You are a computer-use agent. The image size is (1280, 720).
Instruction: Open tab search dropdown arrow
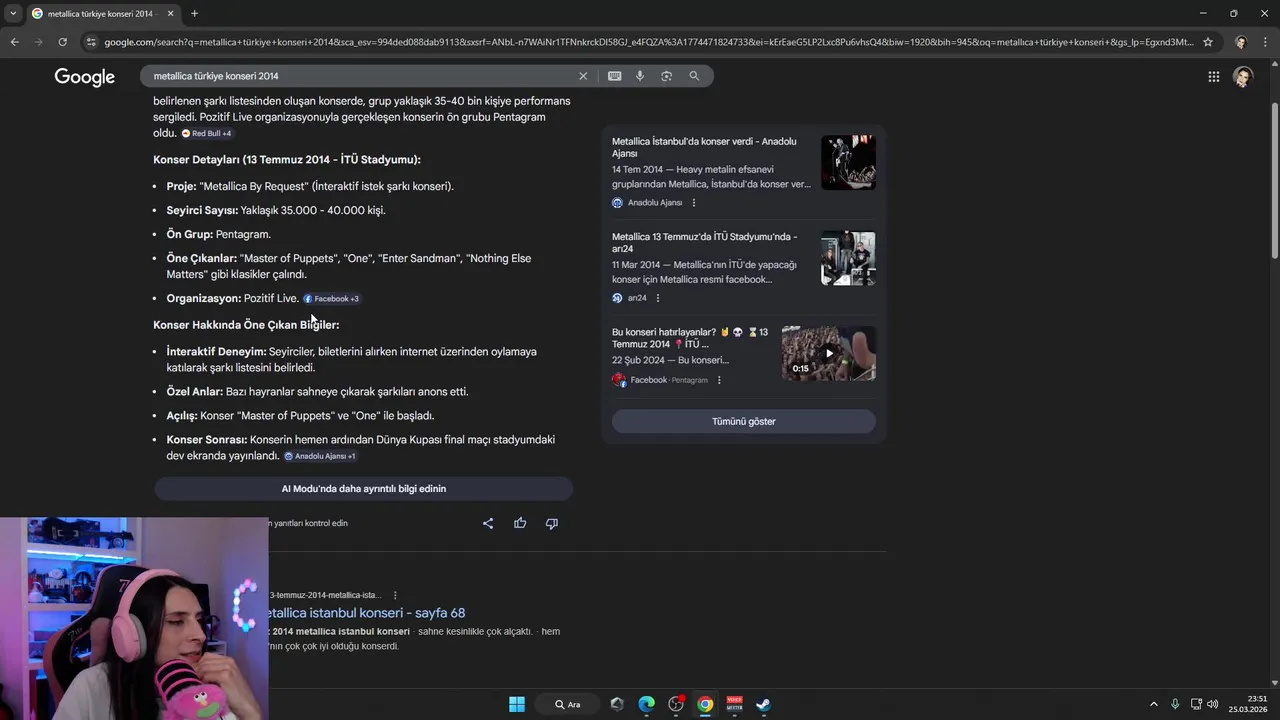point(13,13)
